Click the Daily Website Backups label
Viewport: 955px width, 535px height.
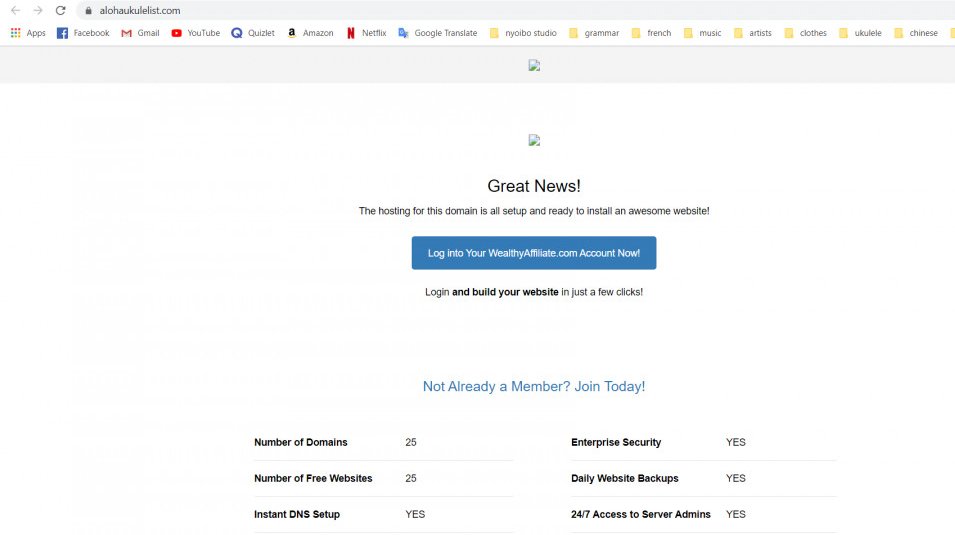click(x=625, y=478)
